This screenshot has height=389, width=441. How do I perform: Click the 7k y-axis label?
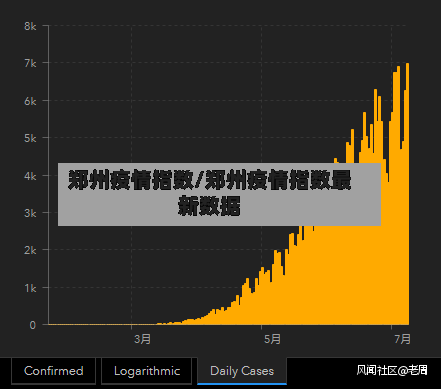pyautogui.click(x=30, y=63)
